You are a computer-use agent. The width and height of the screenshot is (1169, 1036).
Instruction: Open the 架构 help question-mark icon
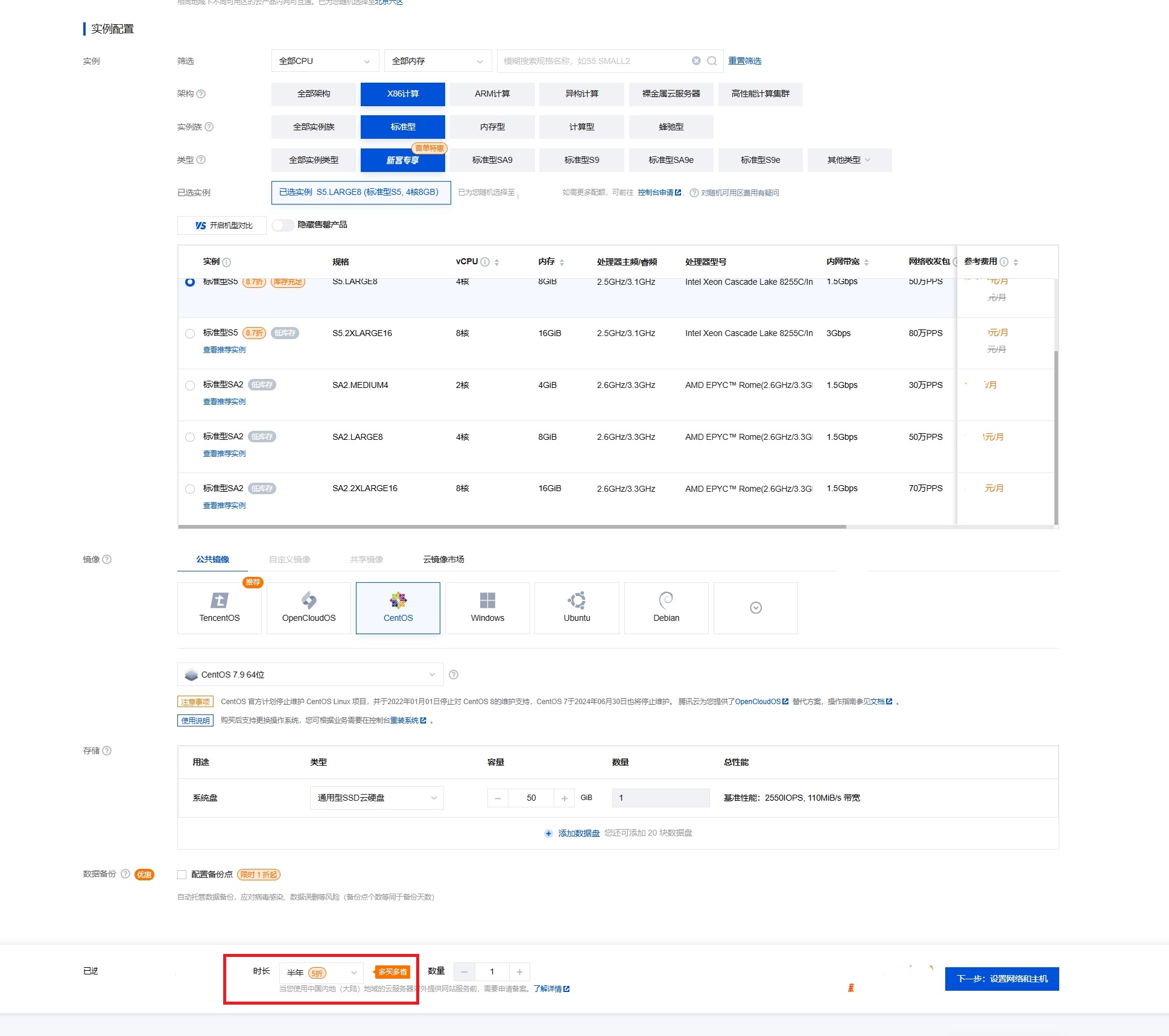pos(201,94)
